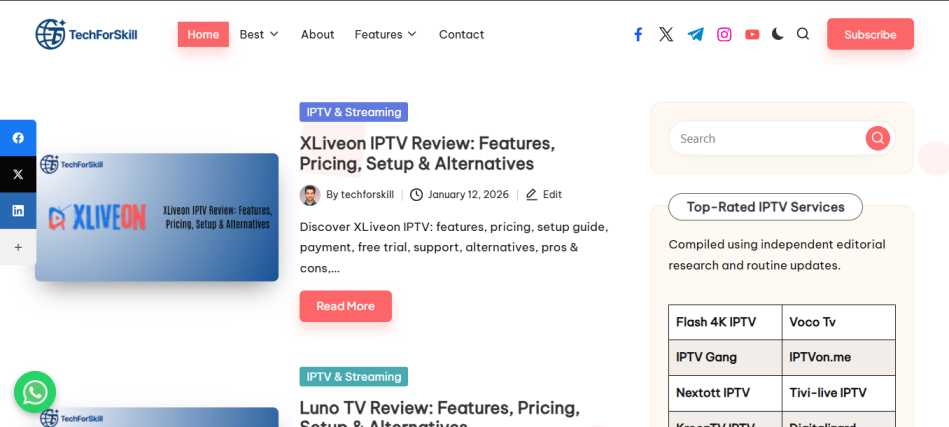Click the sidebar Search input field
The width and height of the screenshot is (949, 427).
(765, 138)
